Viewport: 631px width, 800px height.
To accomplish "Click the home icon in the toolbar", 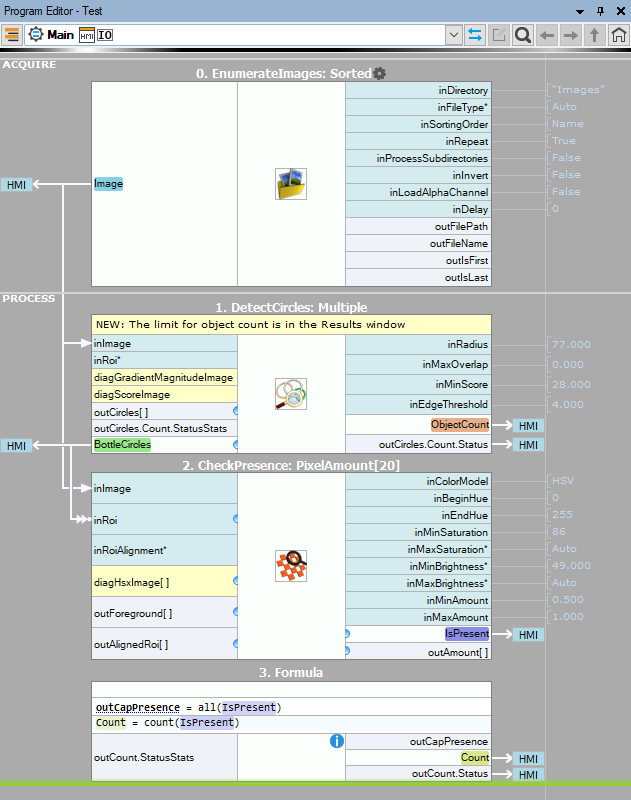I will tap(619, 35).
